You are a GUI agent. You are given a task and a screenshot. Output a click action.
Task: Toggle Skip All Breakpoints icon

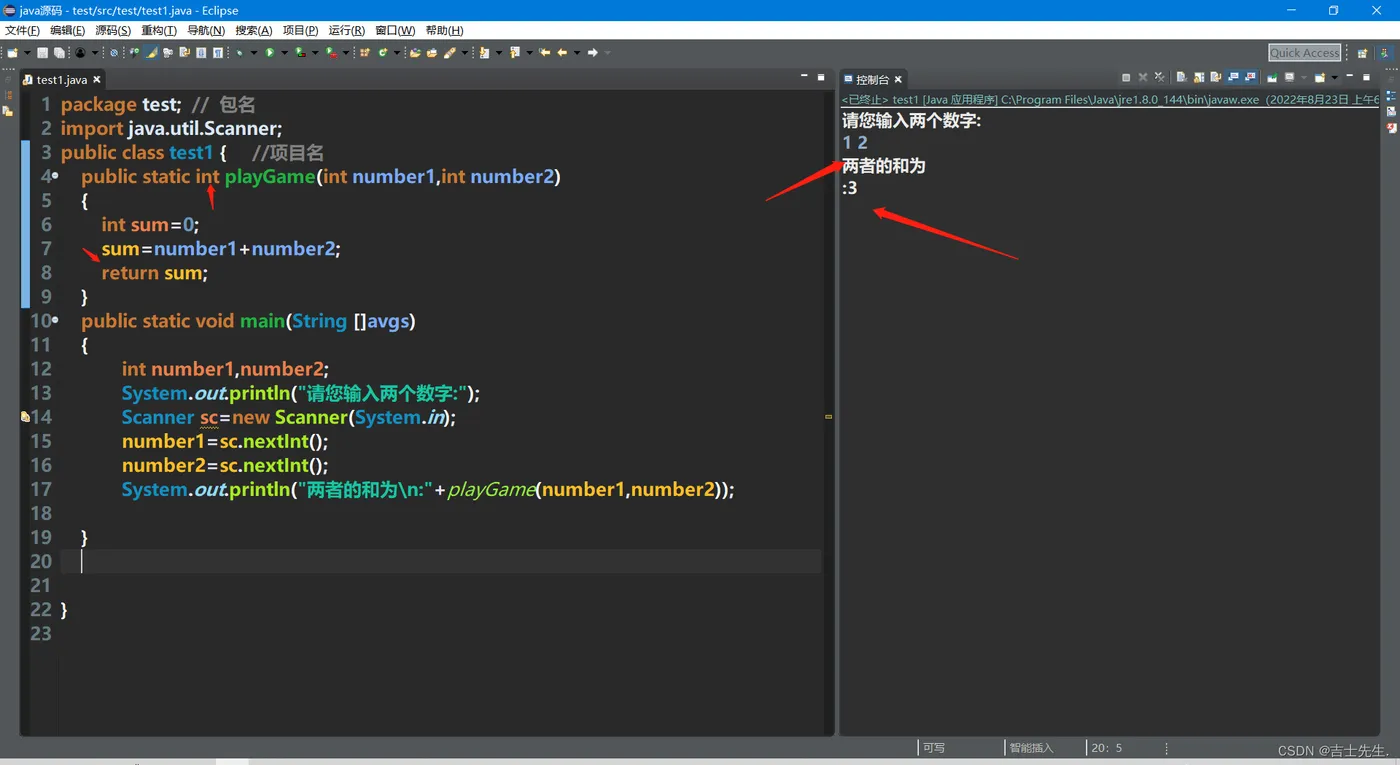(x=114, y=52)
